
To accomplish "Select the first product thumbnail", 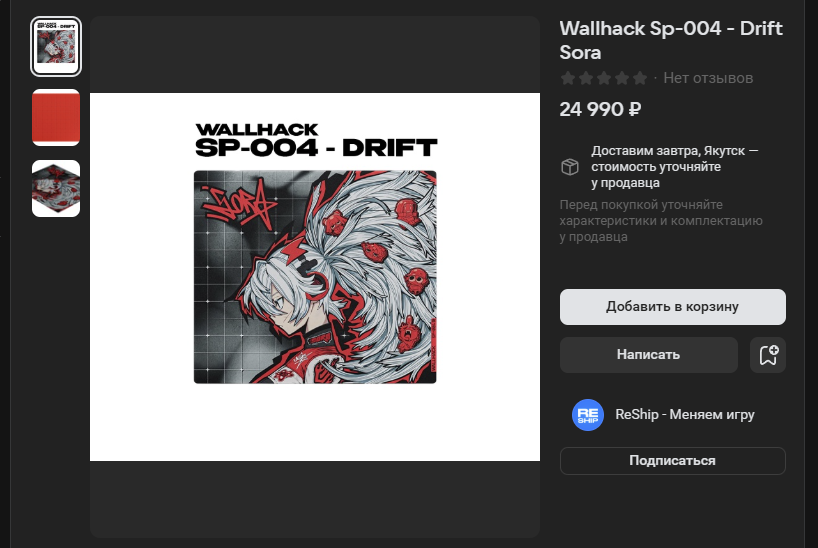I will click(56, 46).
